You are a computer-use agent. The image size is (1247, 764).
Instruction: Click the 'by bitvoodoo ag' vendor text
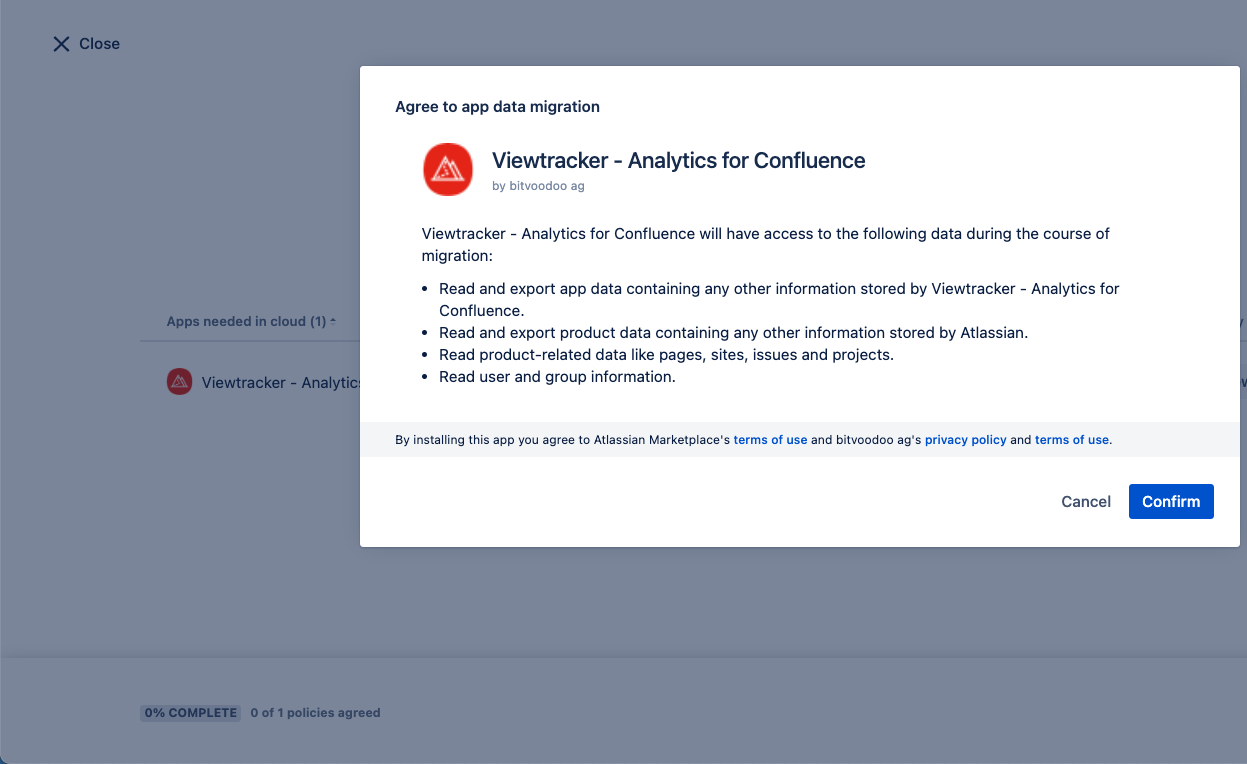(538, 186)
